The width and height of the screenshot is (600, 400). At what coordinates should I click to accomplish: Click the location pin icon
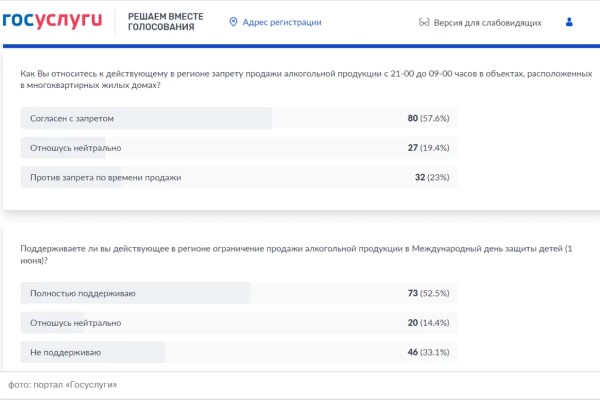(x=234, y=22)
